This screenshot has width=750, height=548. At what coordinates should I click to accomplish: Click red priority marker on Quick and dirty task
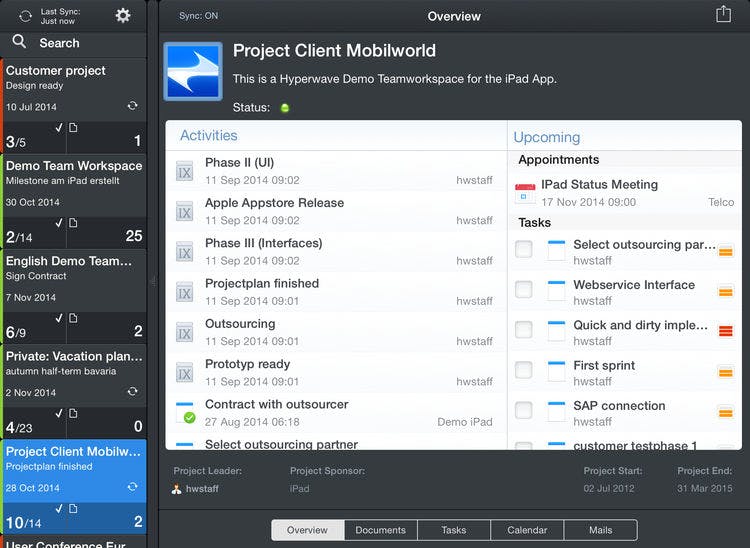(x=726, y=330)
